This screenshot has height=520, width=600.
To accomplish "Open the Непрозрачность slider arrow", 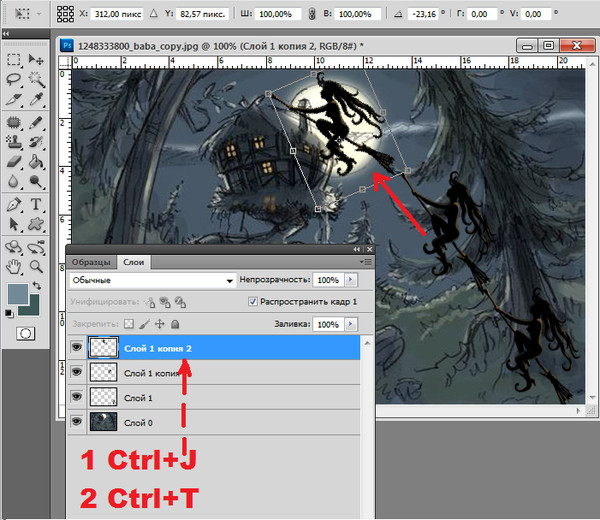I will [351, 280].
